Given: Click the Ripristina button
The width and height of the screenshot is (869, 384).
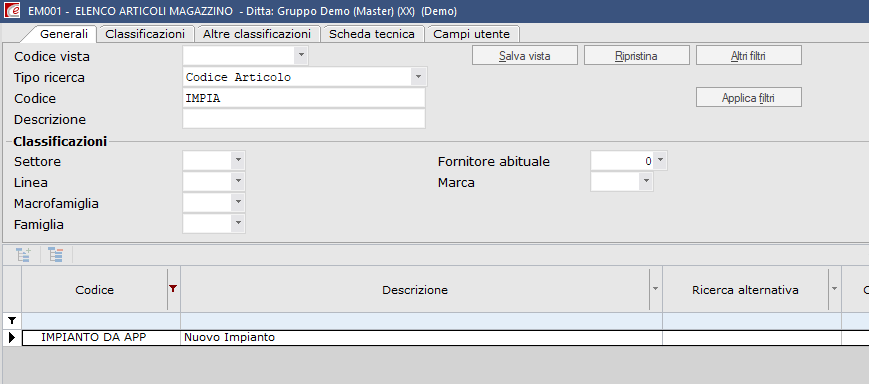Looking at the screenshot, I should [x=637, y=55].
